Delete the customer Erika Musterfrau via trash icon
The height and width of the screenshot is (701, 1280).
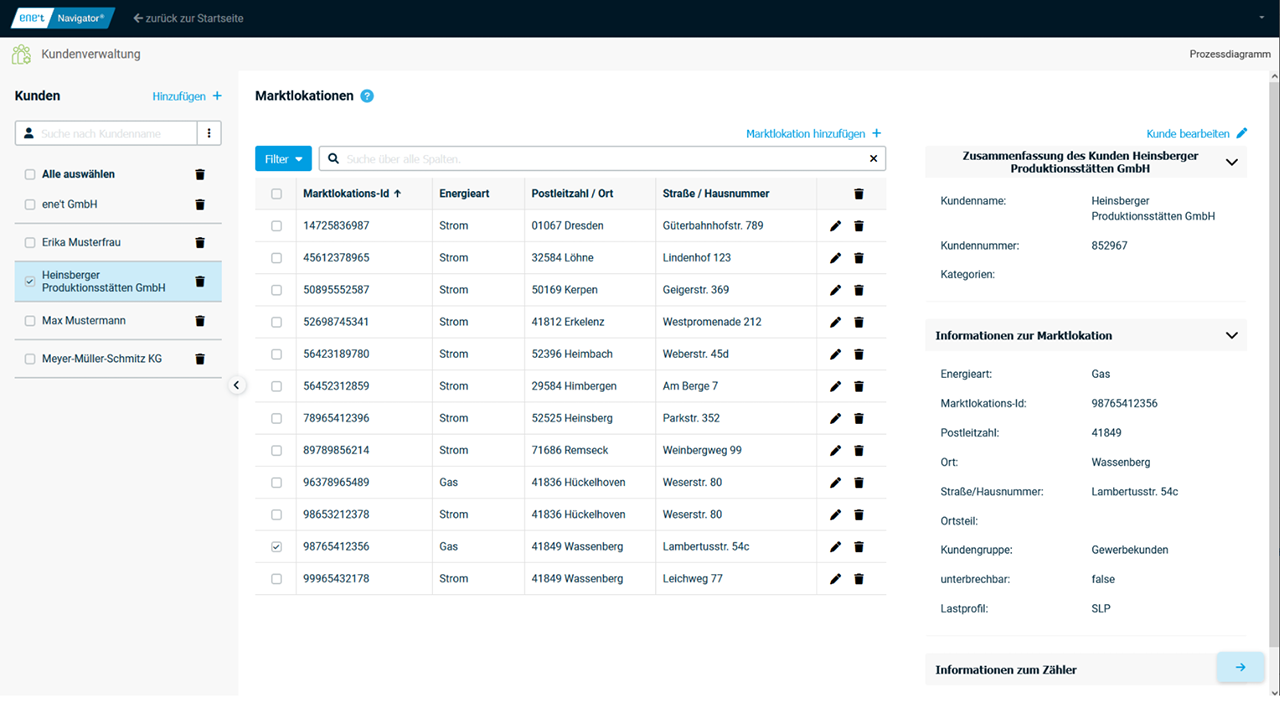pyautogui.click(x=199, y=242)
